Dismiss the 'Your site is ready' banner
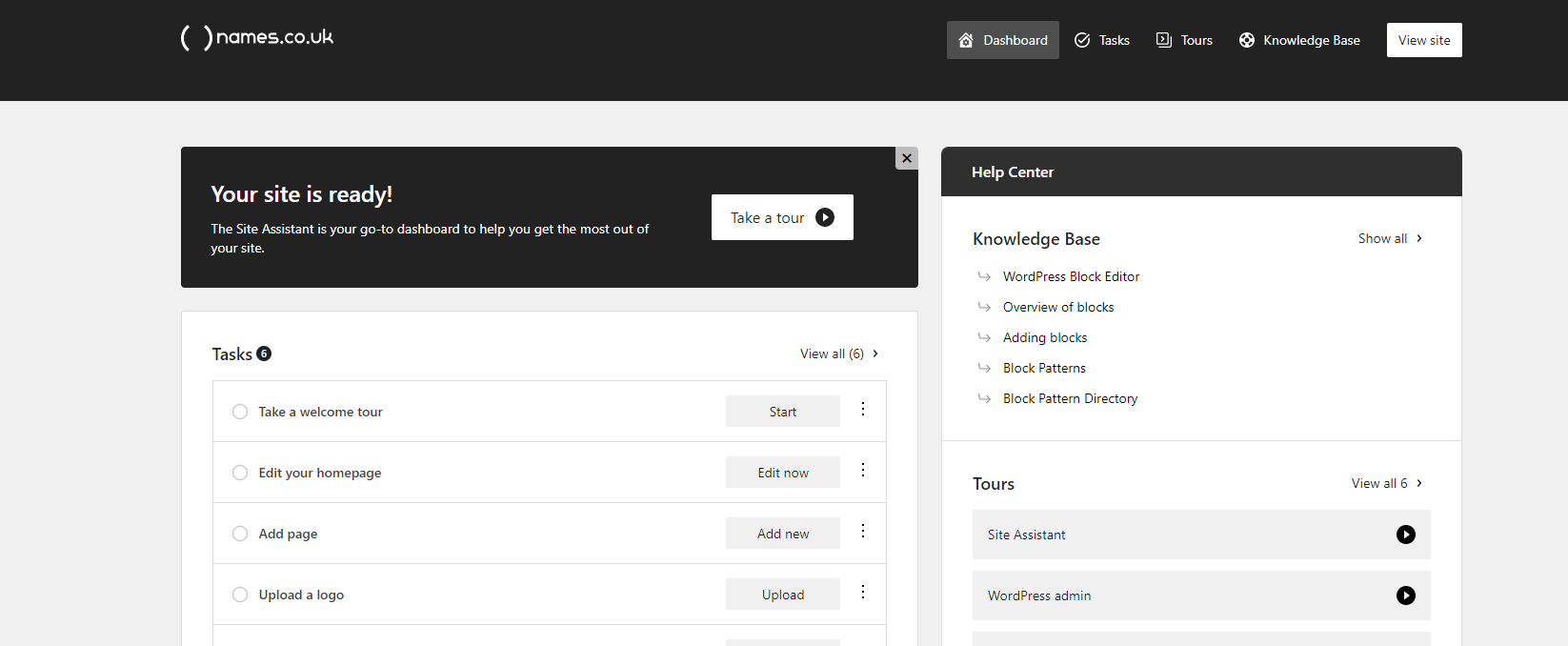1568x646 pixels. click(906, 158)
